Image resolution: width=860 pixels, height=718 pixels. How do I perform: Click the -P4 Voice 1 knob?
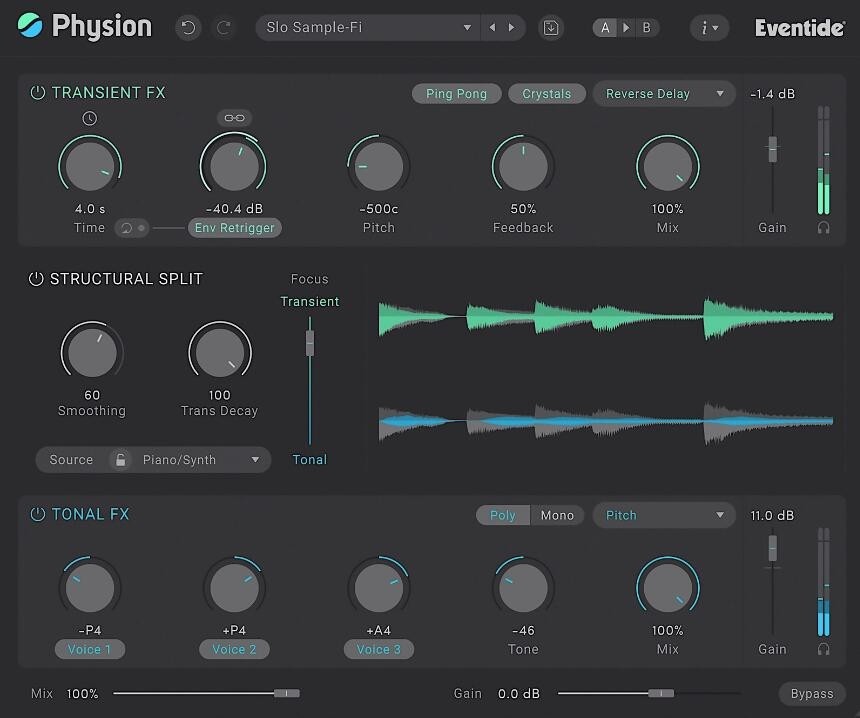pos(90,587)
